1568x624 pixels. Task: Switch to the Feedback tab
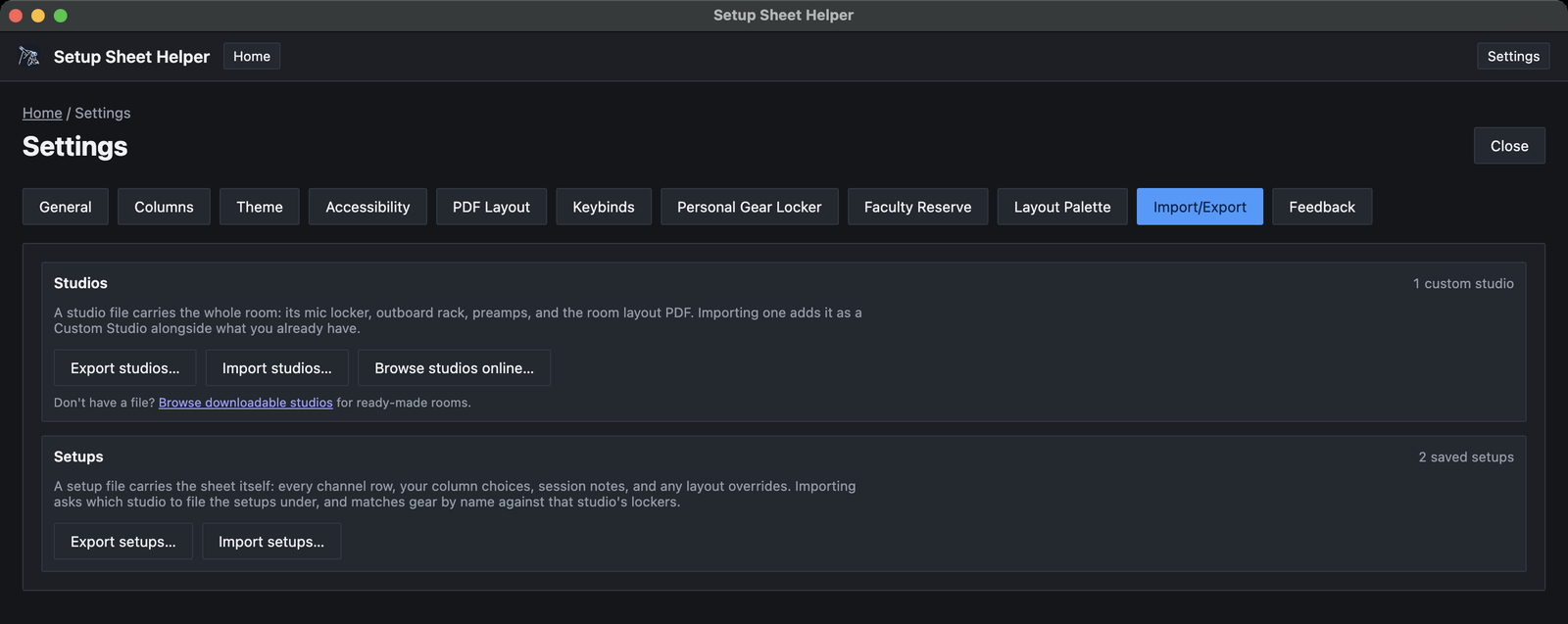coord(1322,207)
